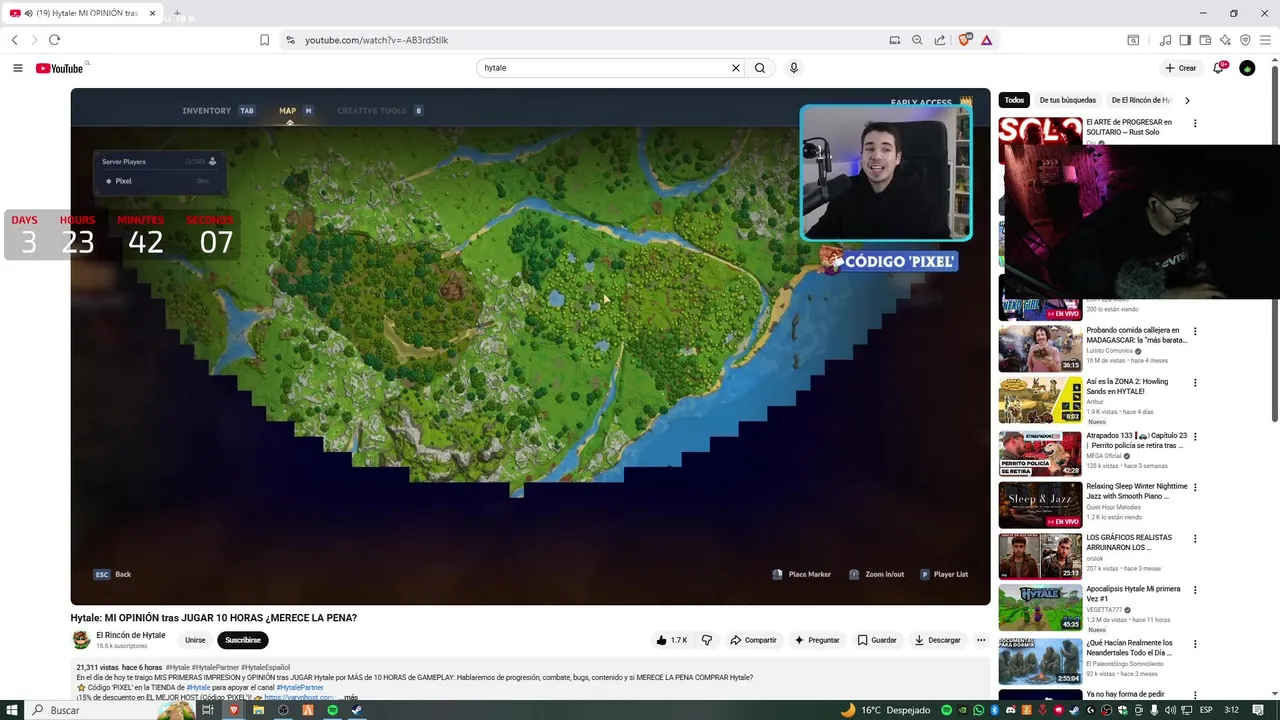Click the #HytalePartner hashtag in the description

[300, 687]
